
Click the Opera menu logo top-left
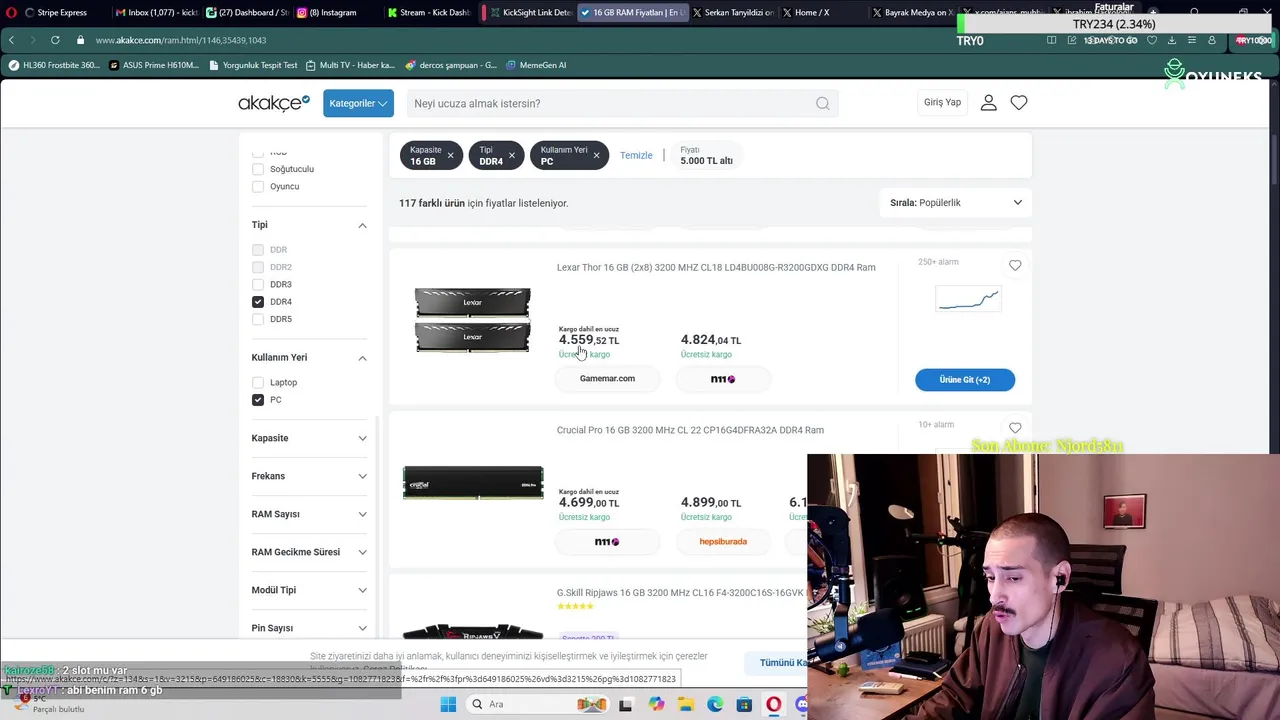click(x=11, y=12)
